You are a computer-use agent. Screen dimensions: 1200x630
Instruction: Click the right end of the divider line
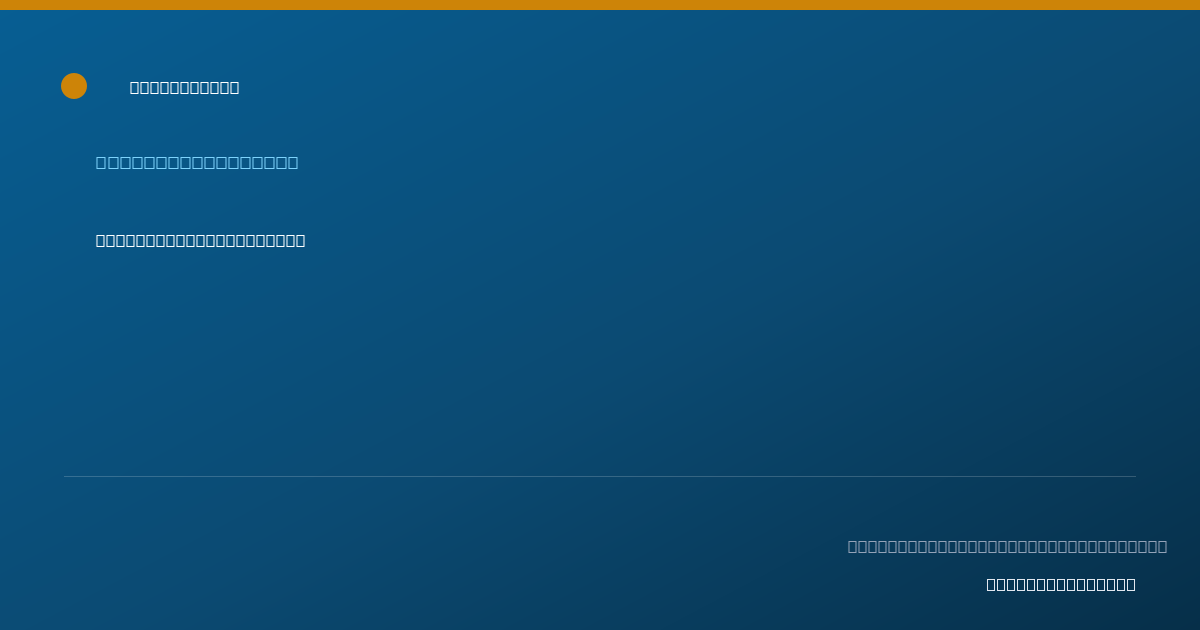pyautogui.click(x=1134, y=476)
